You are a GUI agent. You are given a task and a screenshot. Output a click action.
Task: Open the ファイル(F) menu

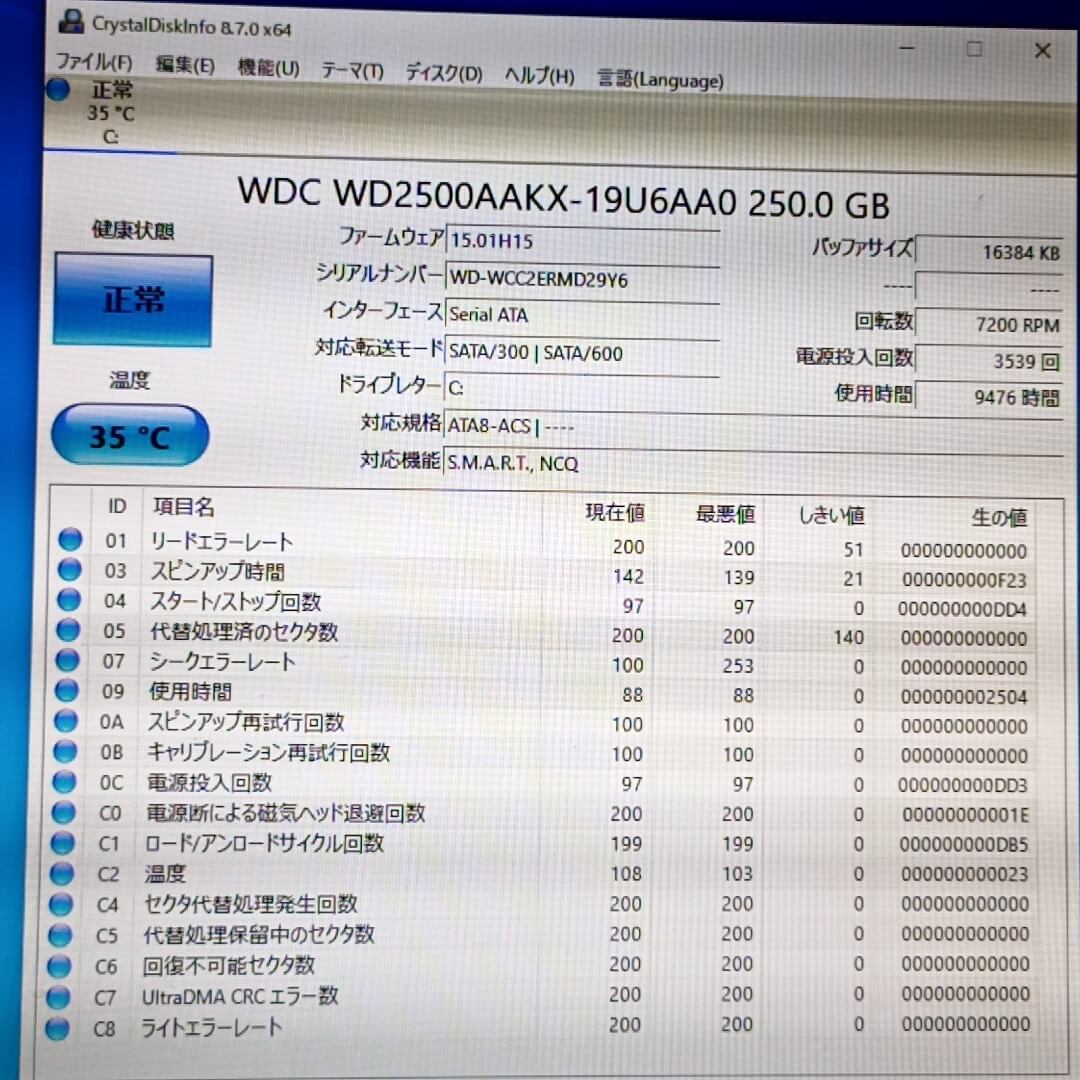click(94, 62)
